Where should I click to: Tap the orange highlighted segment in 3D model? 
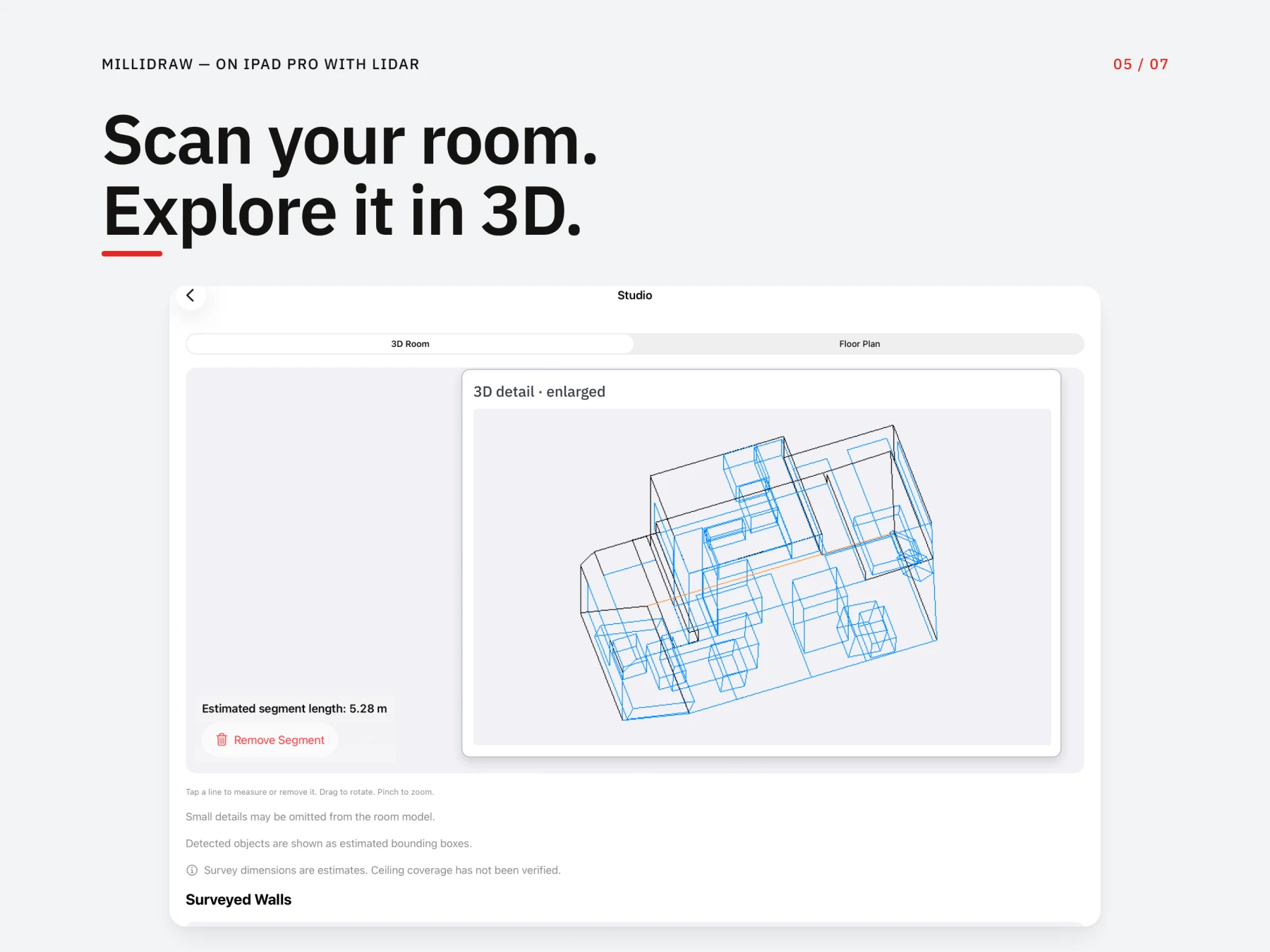[x=769, y=568]
